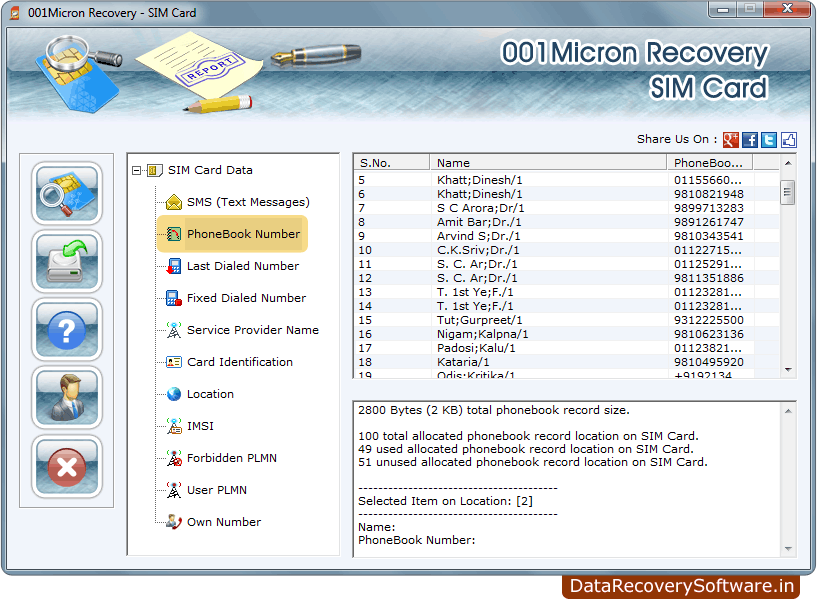817x599 pixels.
Task: Minimize the 001Micron Recovery window
Action: tap(723, 9)
